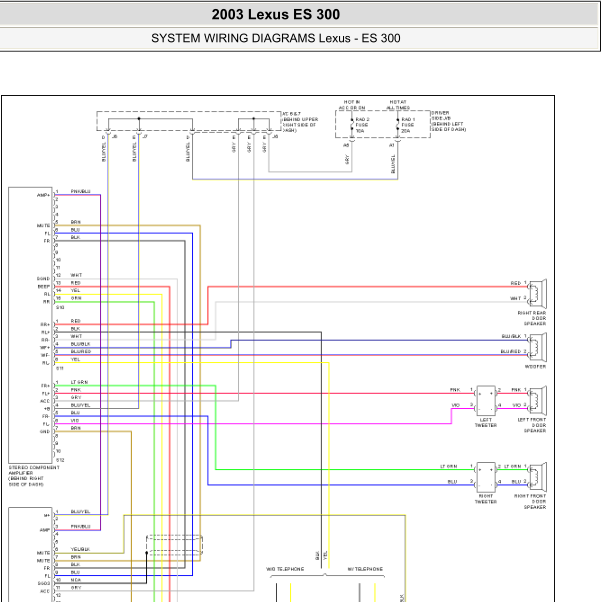Click the 'GND' pin label on the amplifier
Image resolution: width=603 pixels, height=602 pixels.
[x=45, y=432]
